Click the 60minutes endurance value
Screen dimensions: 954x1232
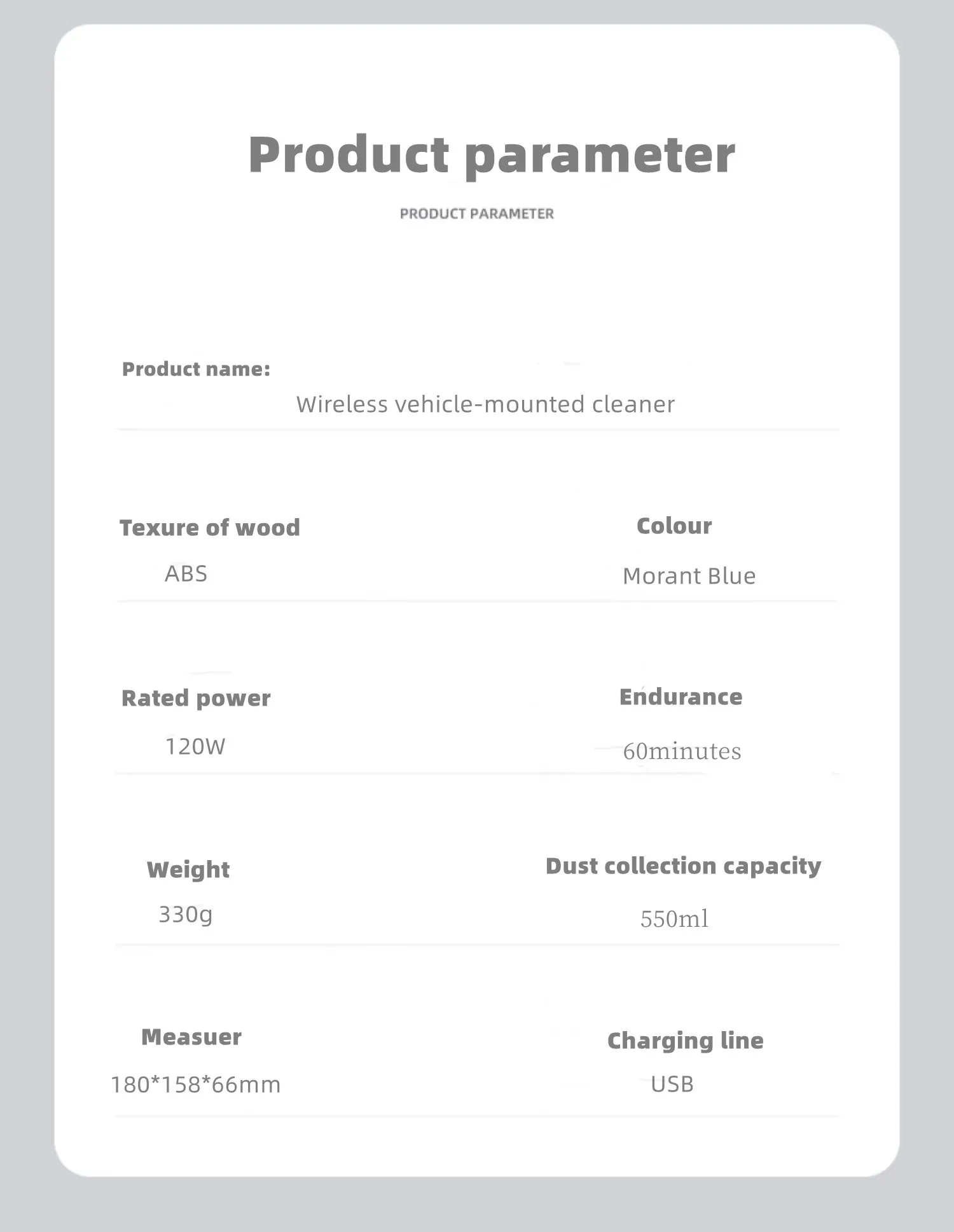pyautogui.click(x=682, y=751)
